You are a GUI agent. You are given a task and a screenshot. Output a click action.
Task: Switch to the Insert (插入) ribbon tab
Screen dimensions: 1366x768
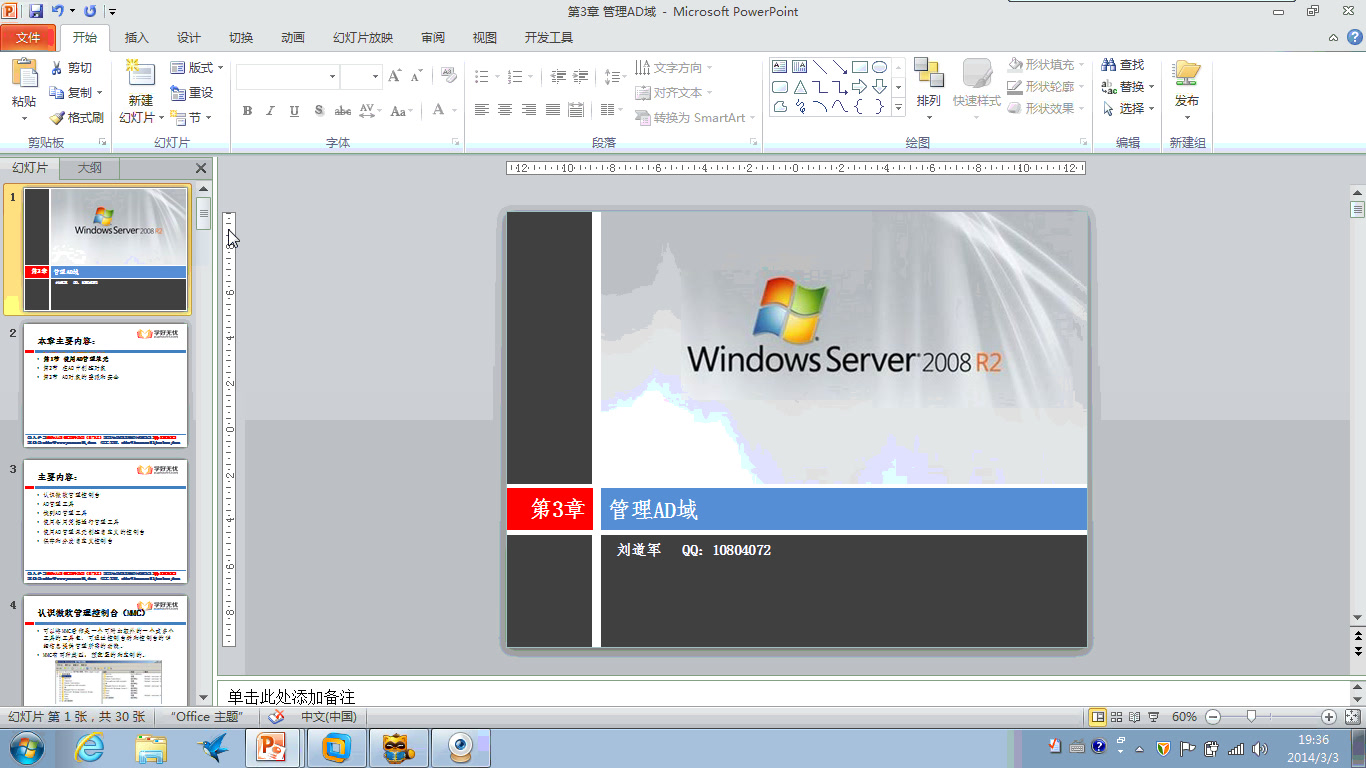[137, 38]
